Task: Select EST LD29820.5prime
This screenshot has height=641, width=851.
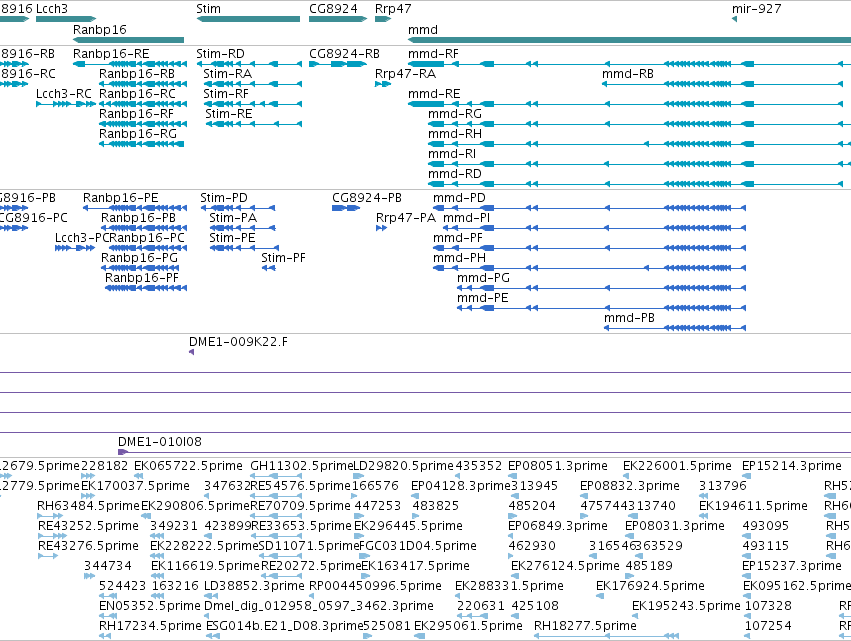Action: click(403, 466)
